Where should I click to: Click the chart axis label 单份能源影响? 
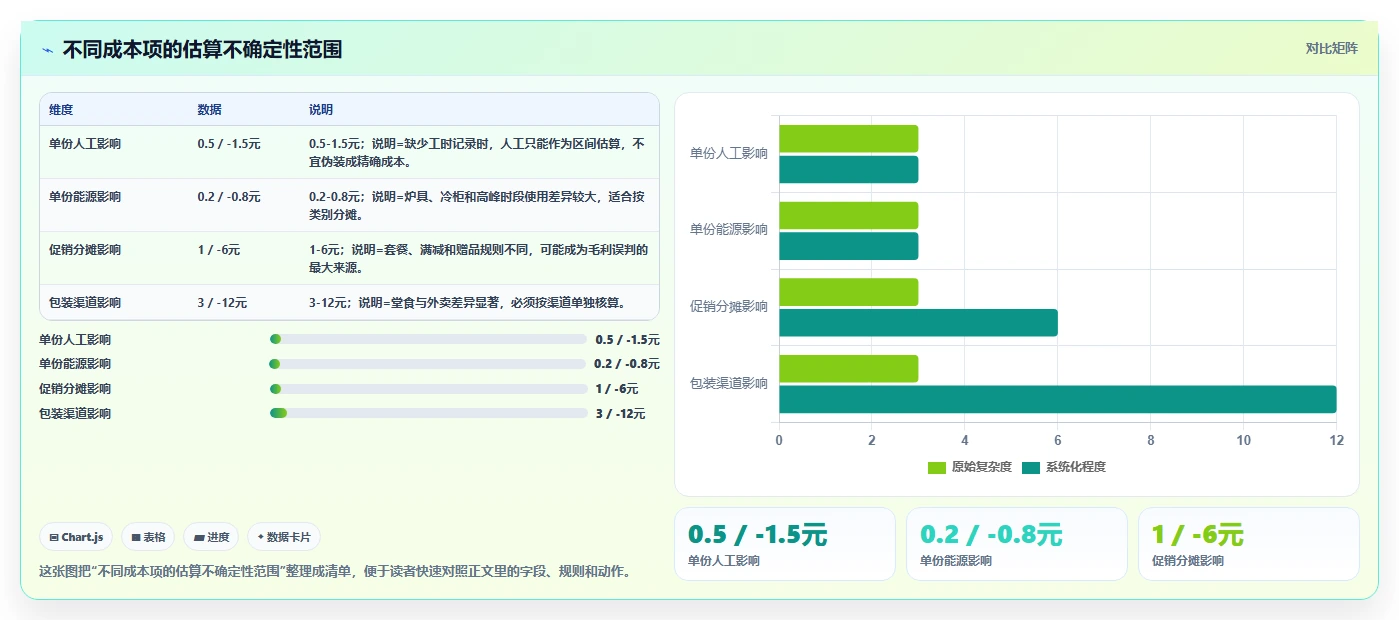[729, 230]
